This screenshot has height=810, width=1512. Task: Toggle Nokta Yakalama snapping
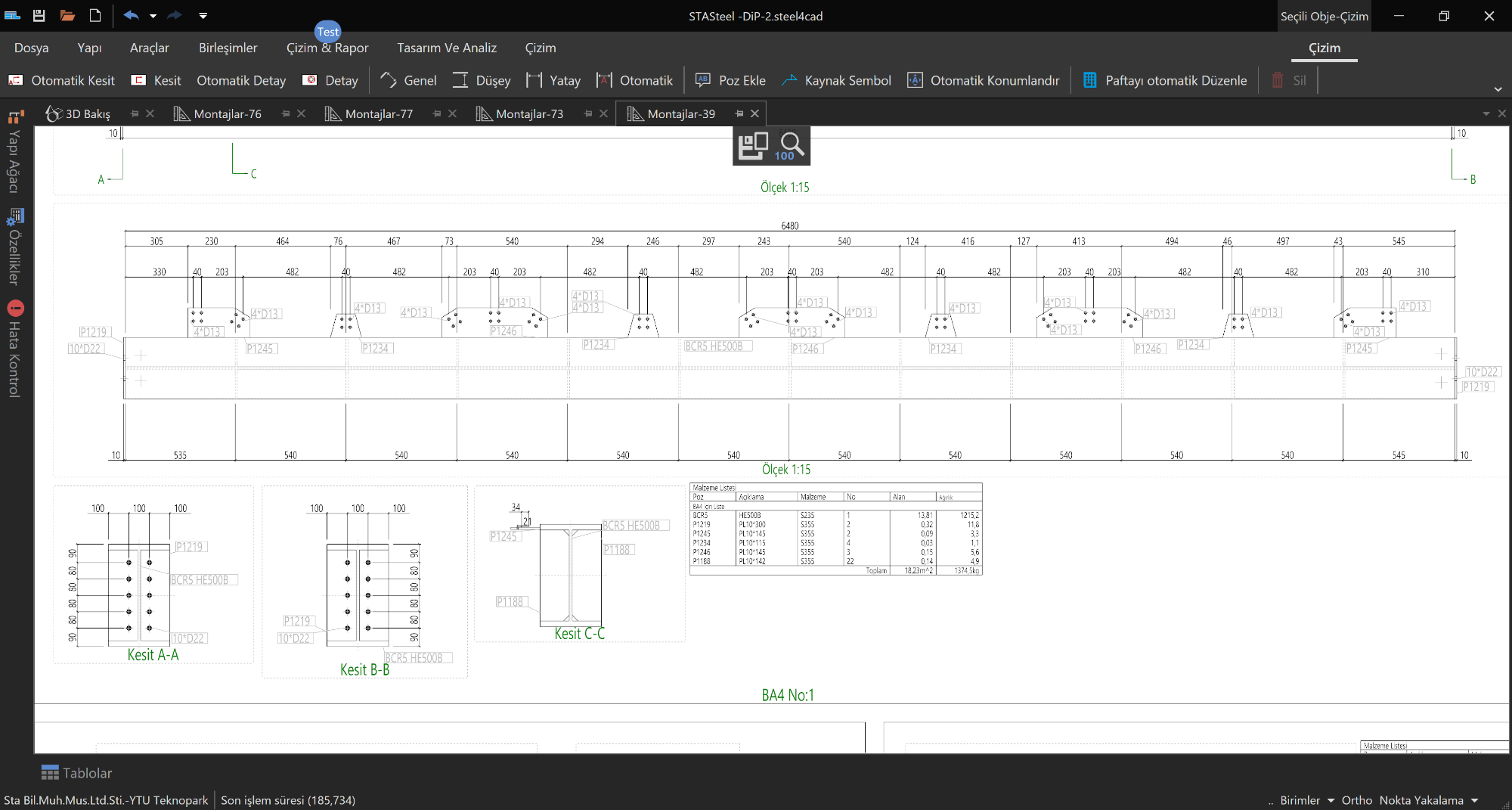point(1421,800)
